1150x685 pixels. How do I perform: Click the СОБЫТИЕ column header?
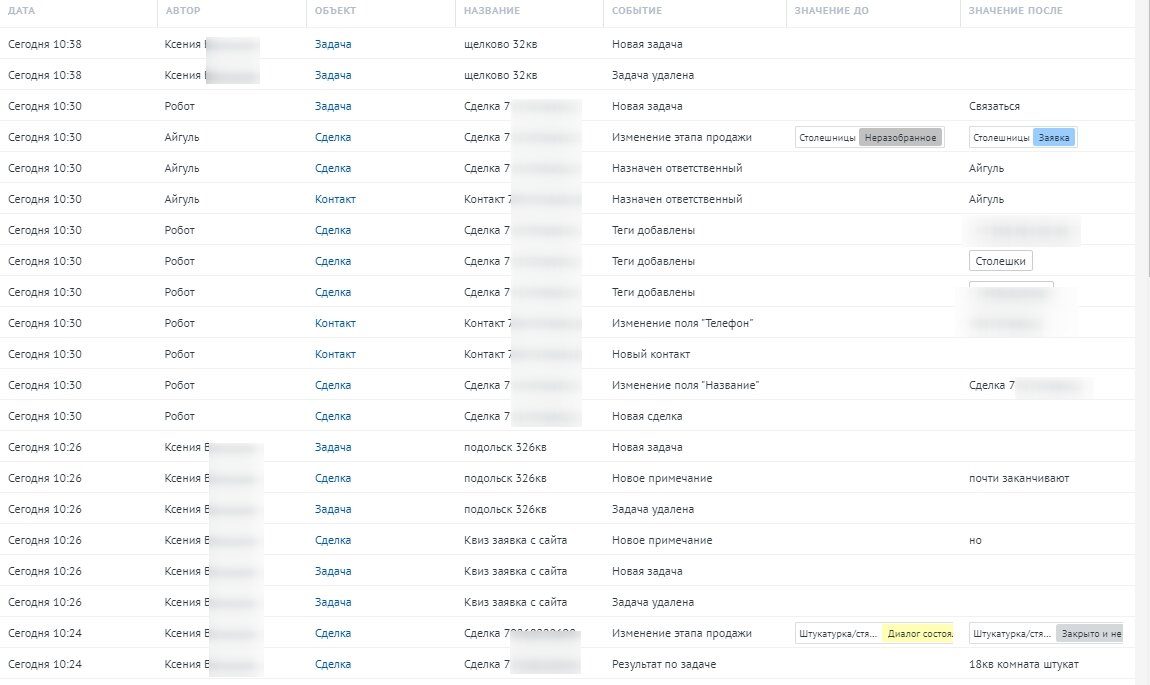637,11
